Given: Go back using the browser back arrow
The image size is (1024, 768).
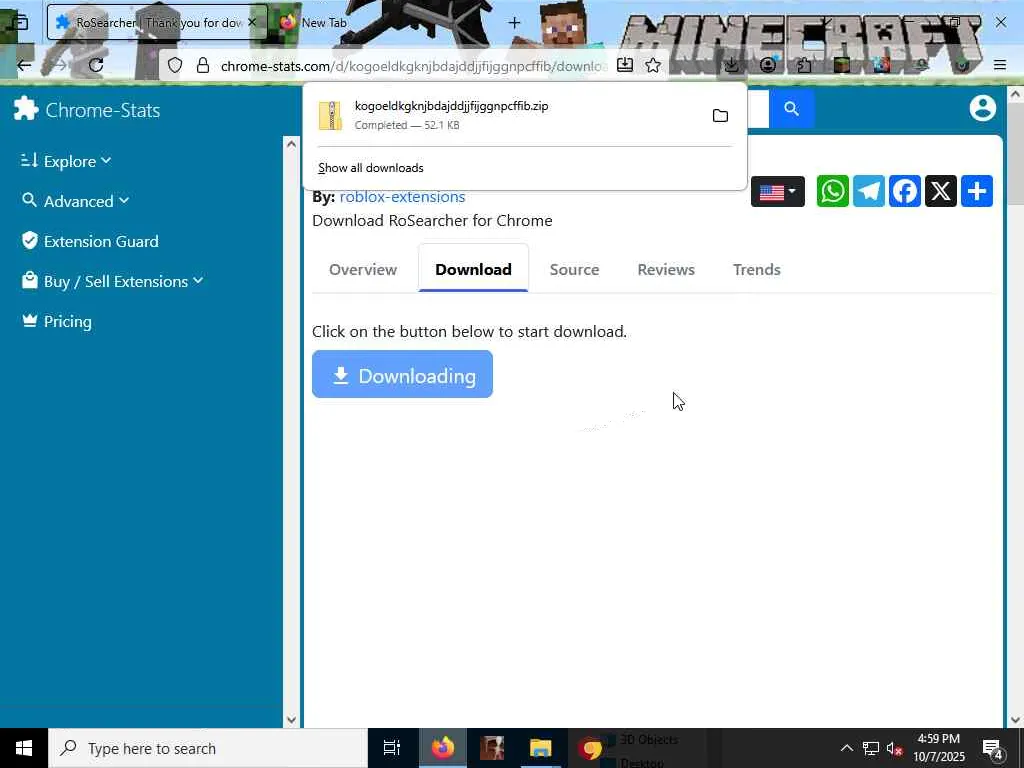Looking at the screenshot, I should click(x=24, y=65).
